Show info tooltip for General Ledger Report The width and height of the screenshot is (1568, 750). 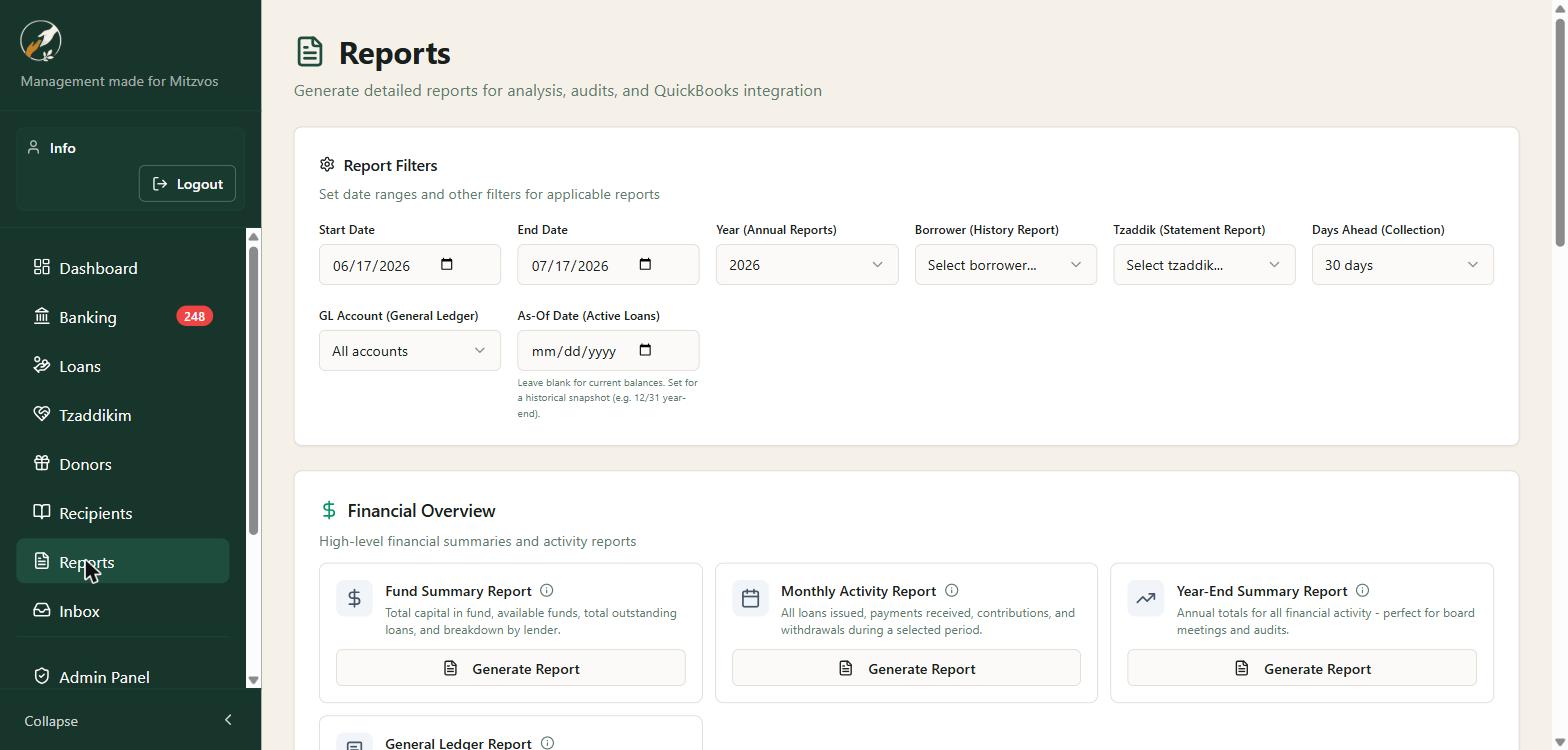pos(547,743)
